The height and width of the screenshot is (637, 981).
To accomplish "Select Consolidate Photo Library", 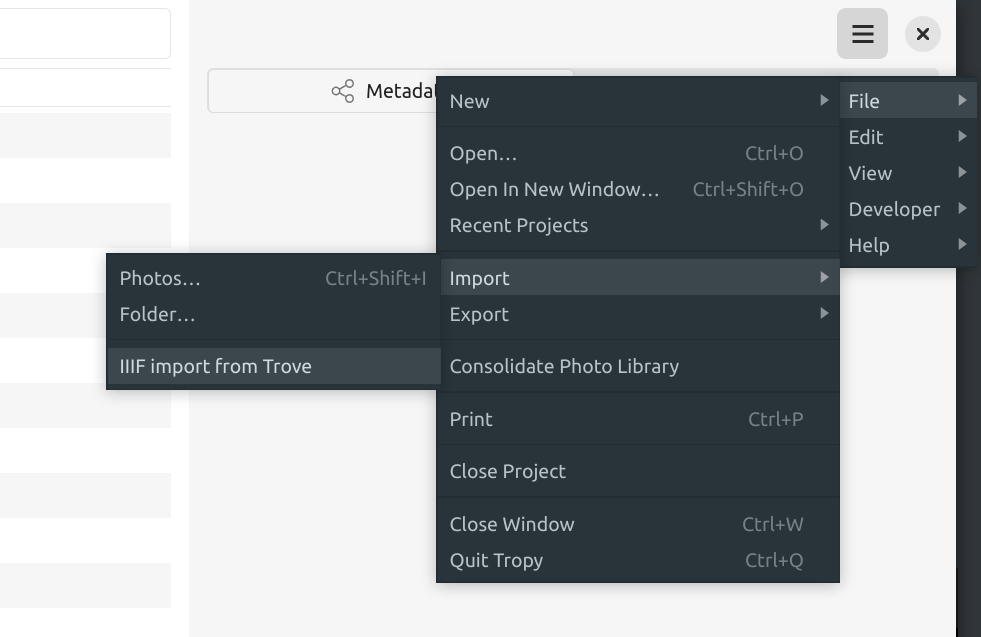I will pyautogui.click(x=638, y=366).
